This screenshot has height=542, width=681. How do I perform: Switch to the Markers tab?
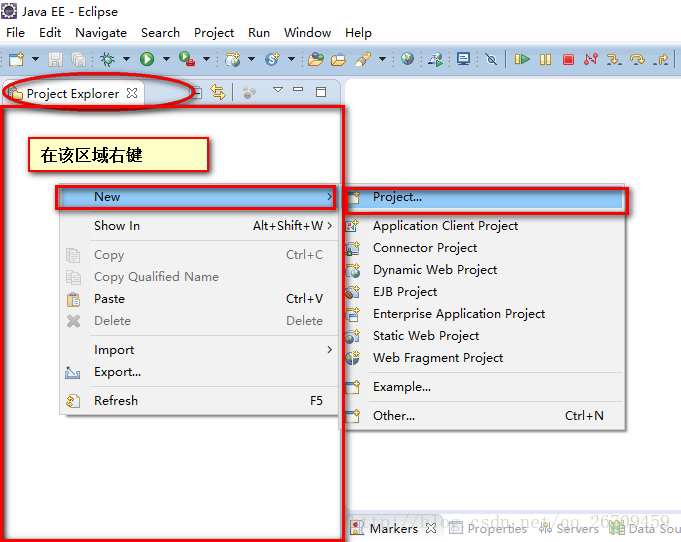click(393, 529)
